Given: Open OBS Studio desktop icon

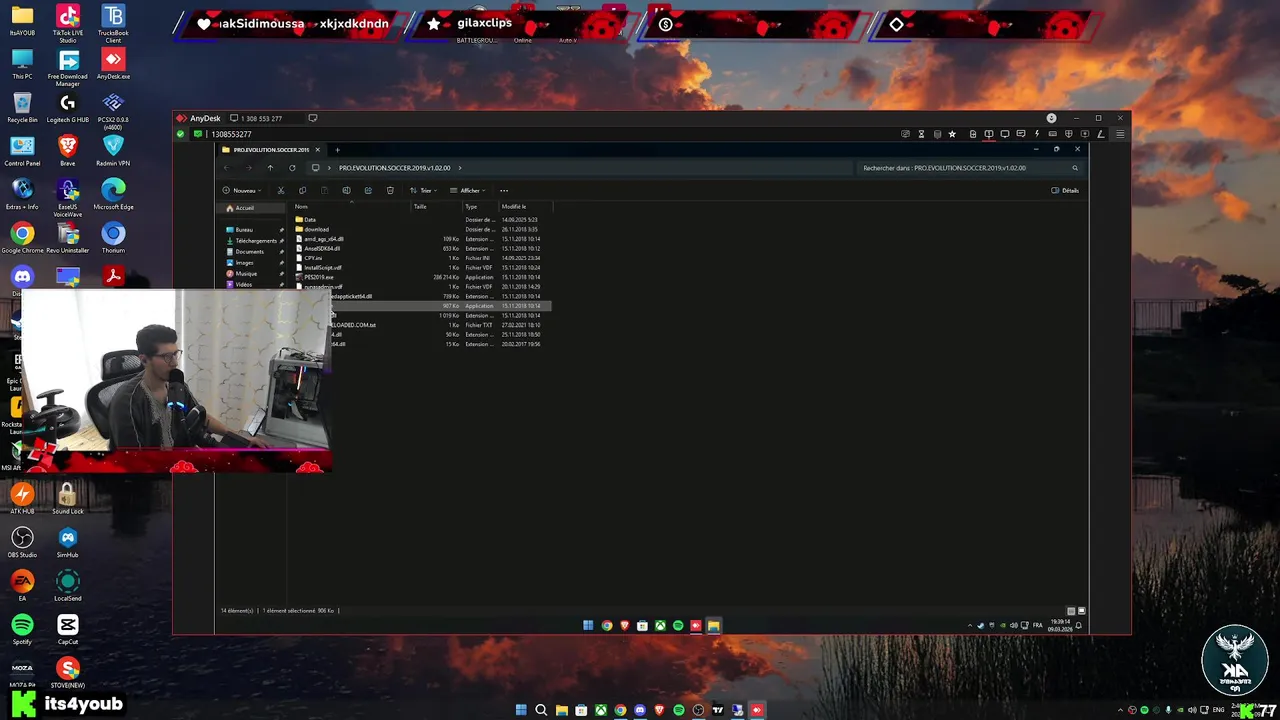Looking at the screenshot, I should [x=22, y=543].
